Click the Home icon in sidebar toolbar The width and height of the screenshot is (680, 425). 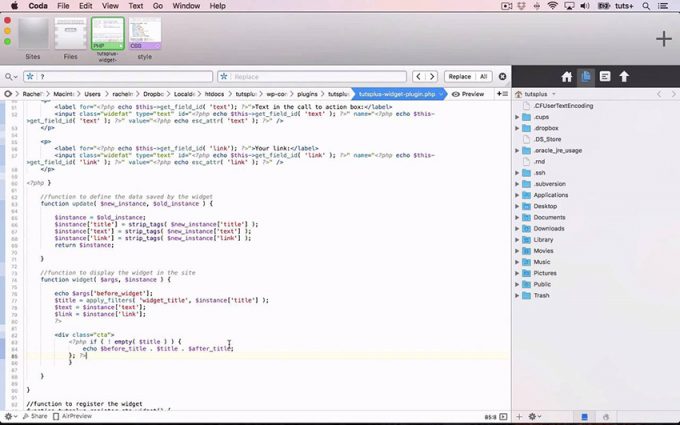click(x=567, y=76)
